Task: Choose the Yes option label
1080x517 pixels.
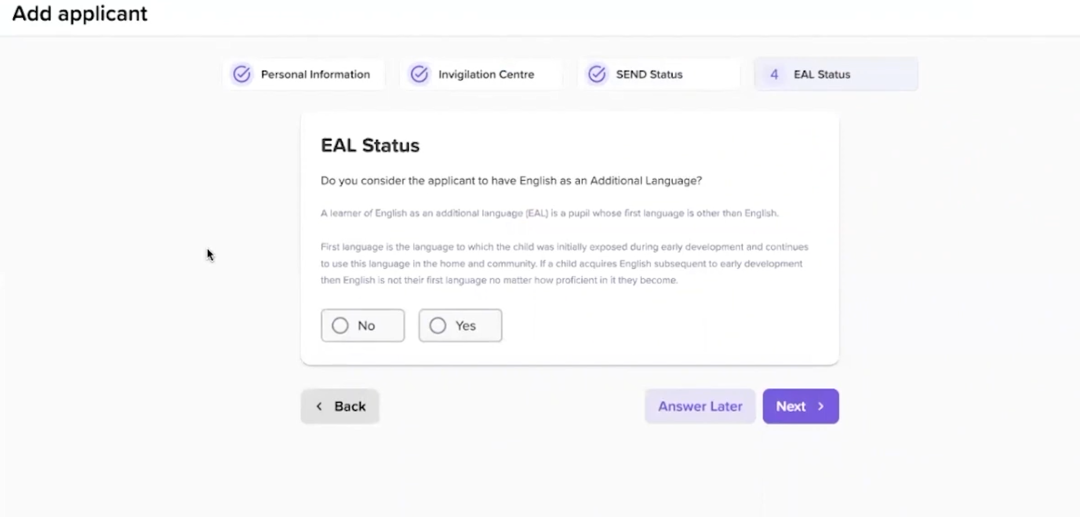Action: click(x=466, y=326)
